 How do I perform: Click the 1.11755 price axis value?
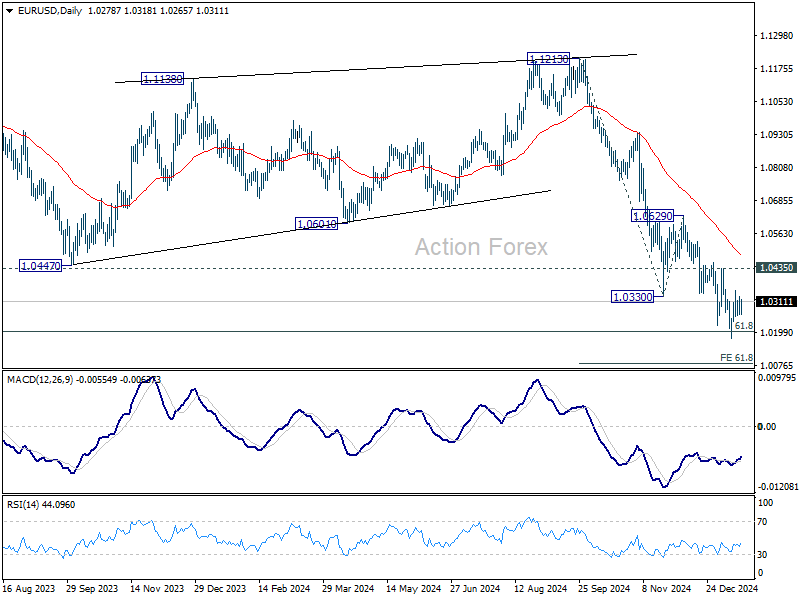pos(777,68)
